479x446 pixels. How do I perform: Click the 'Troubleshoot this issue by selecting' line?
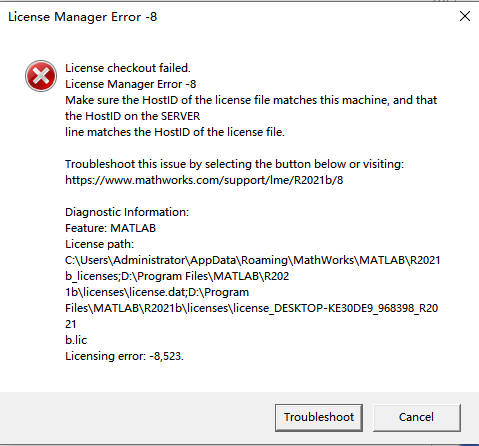click(x=234, y=164)
